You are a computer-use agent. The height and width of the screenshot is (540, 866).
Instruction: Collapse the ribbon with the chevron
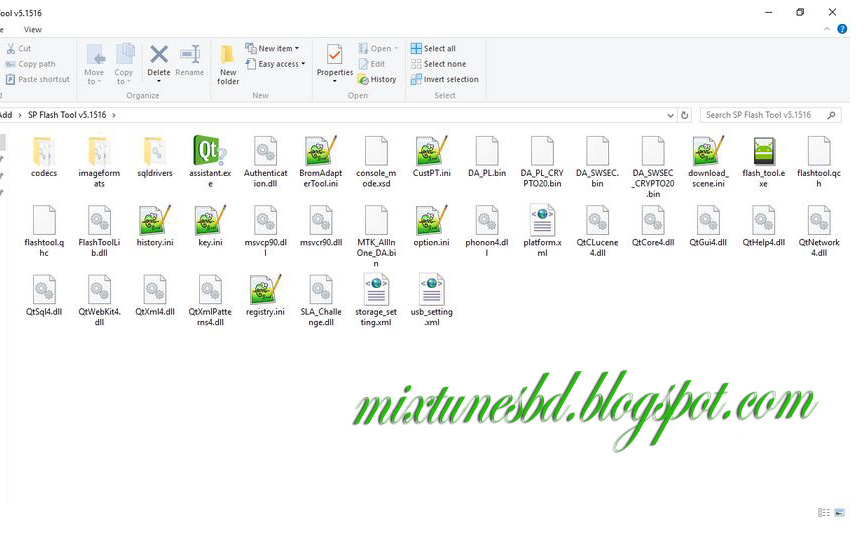coord(827,29)
